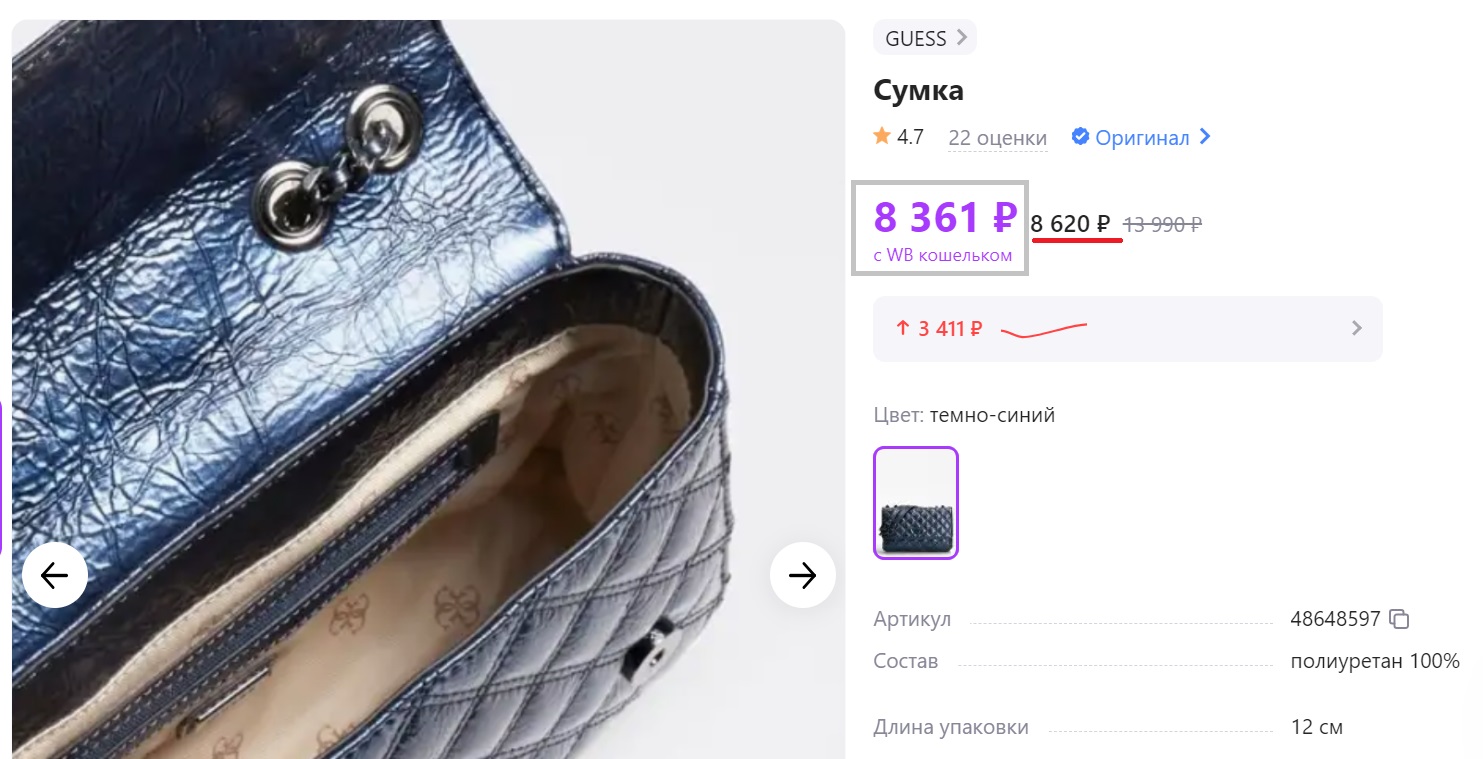Viewport: 1483px width, 759px height.
Task: Open the GUESS brand chevron
Action: 962,38
